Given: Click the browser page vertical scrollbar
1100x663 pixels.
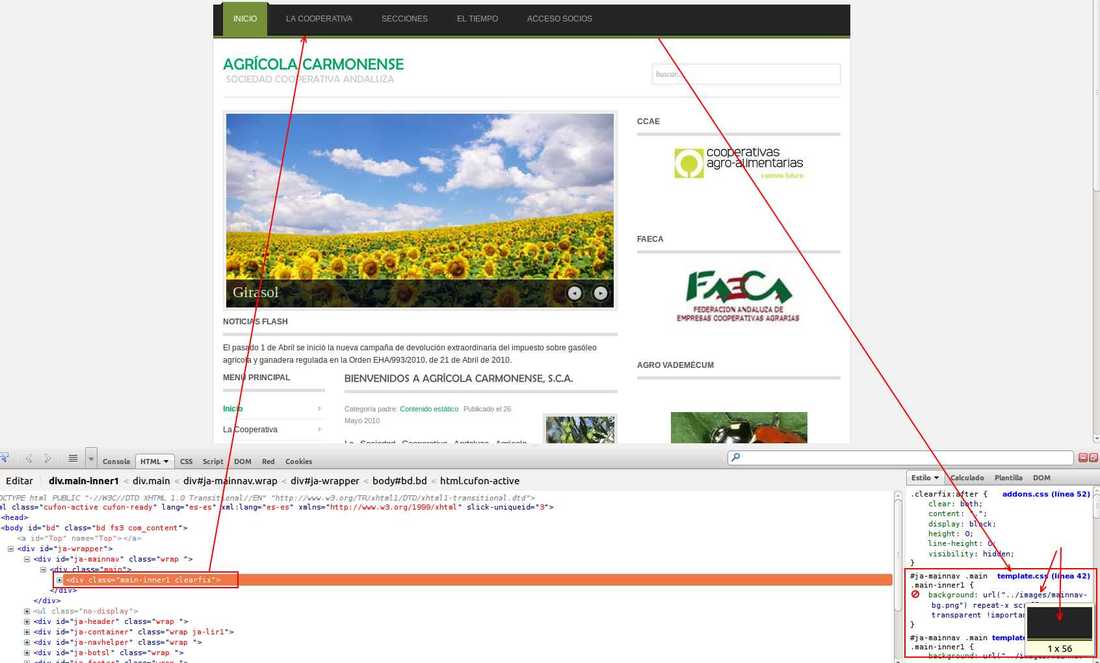Looking at the screenshot, I should point(1096,222).
